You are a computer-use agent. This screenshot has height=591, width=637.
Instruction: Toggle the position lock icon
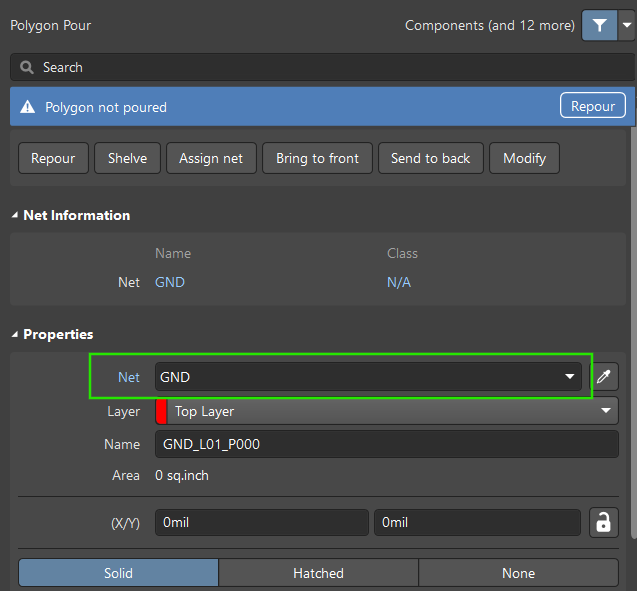(604, 522)
